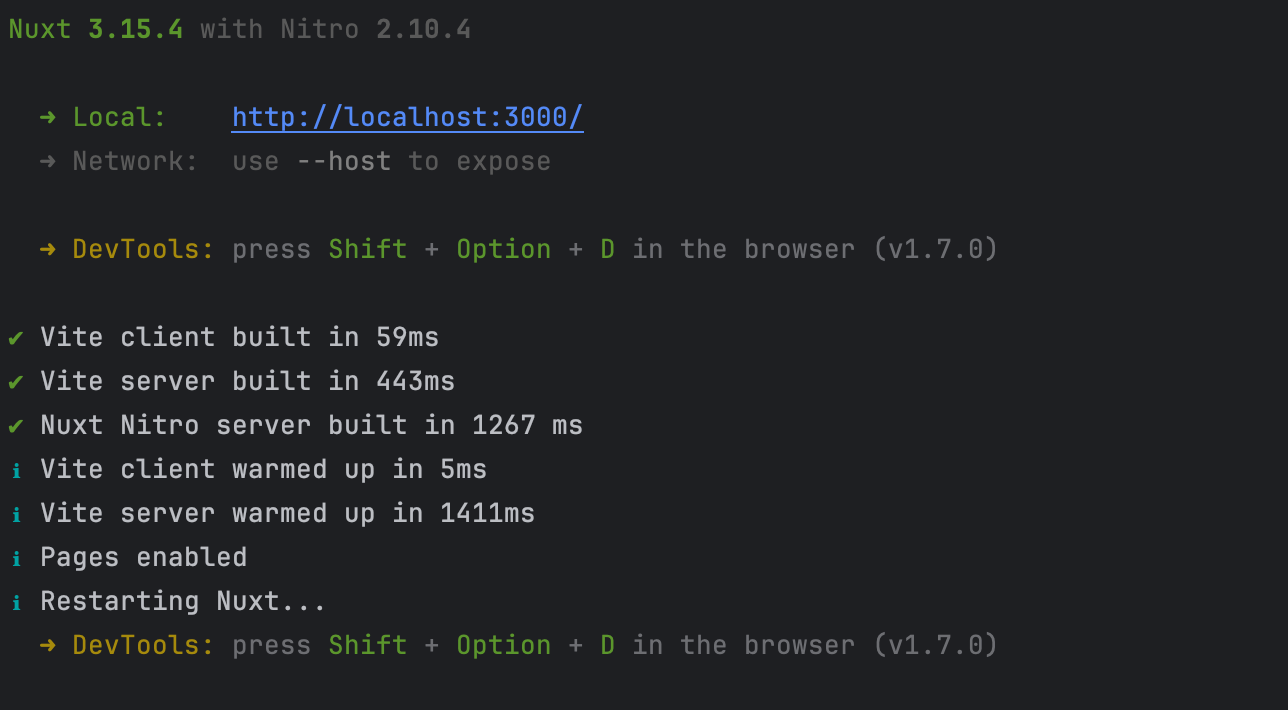Click the info icon beside Vite server warmed up
The image size is (1288, 710).
tap(16, 514)
